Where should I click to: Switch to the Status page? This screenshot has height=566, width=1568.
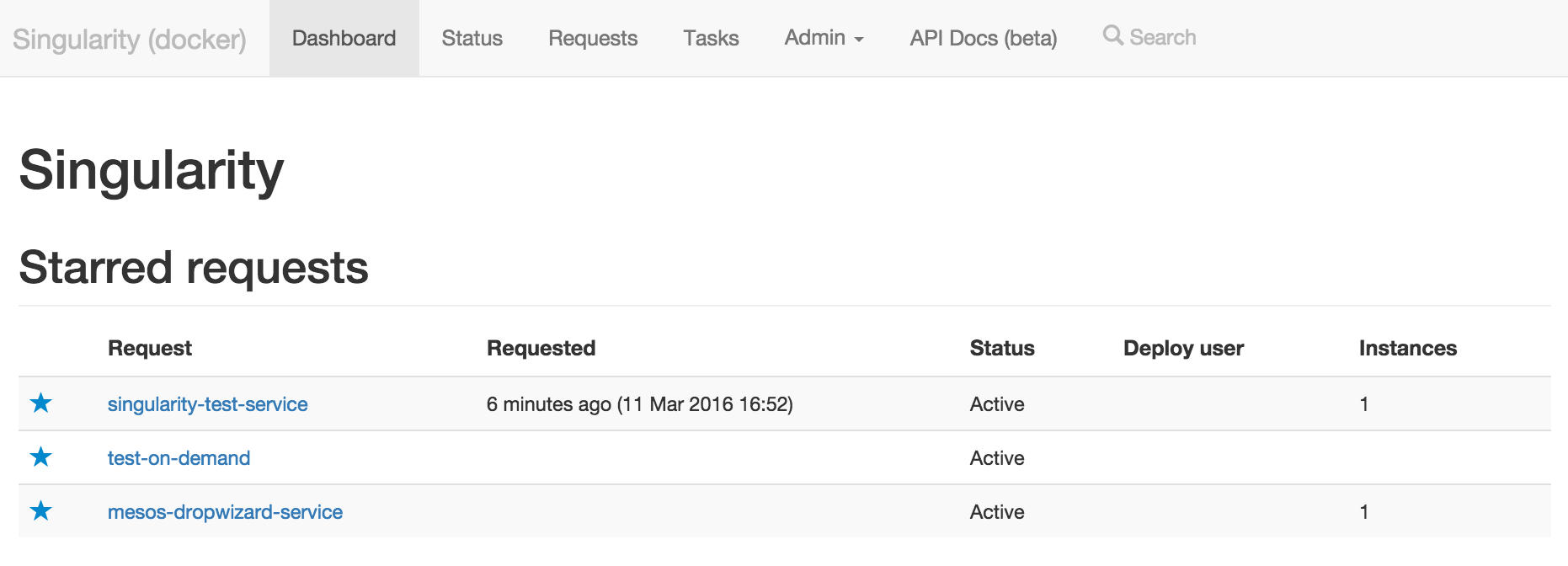(472, 38)
